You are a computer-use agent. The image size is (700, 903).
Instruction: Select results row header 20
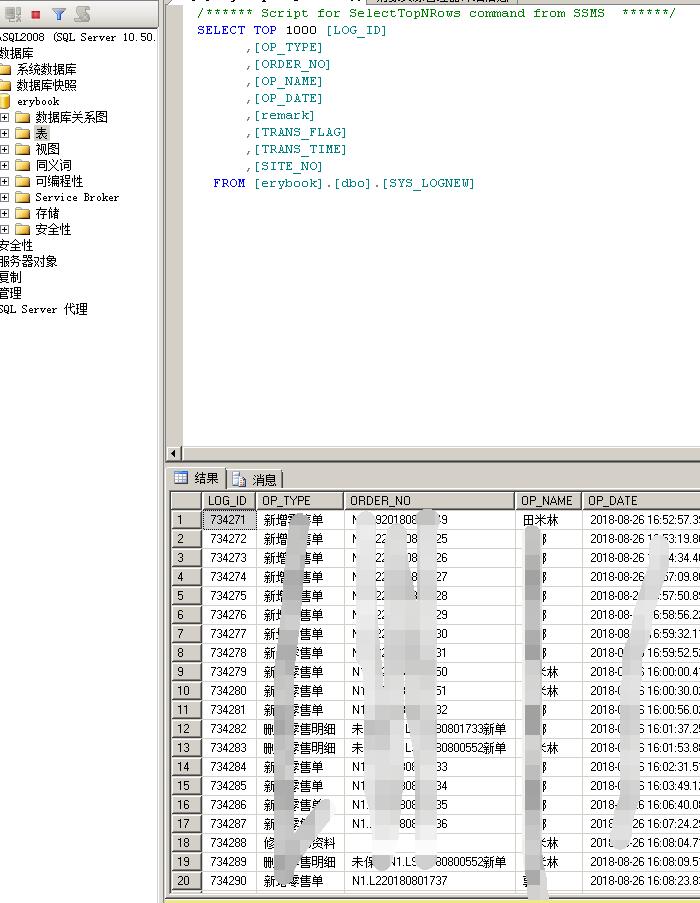point(186,881)
